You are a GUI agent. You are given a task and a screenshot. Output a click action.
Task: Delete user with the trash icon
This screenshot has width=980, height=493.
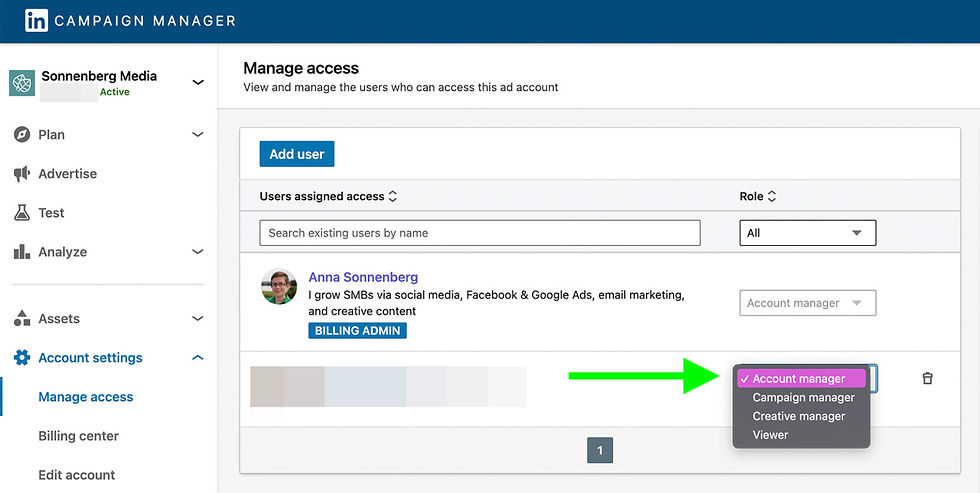pyautogui.click(x=928, y=378)
